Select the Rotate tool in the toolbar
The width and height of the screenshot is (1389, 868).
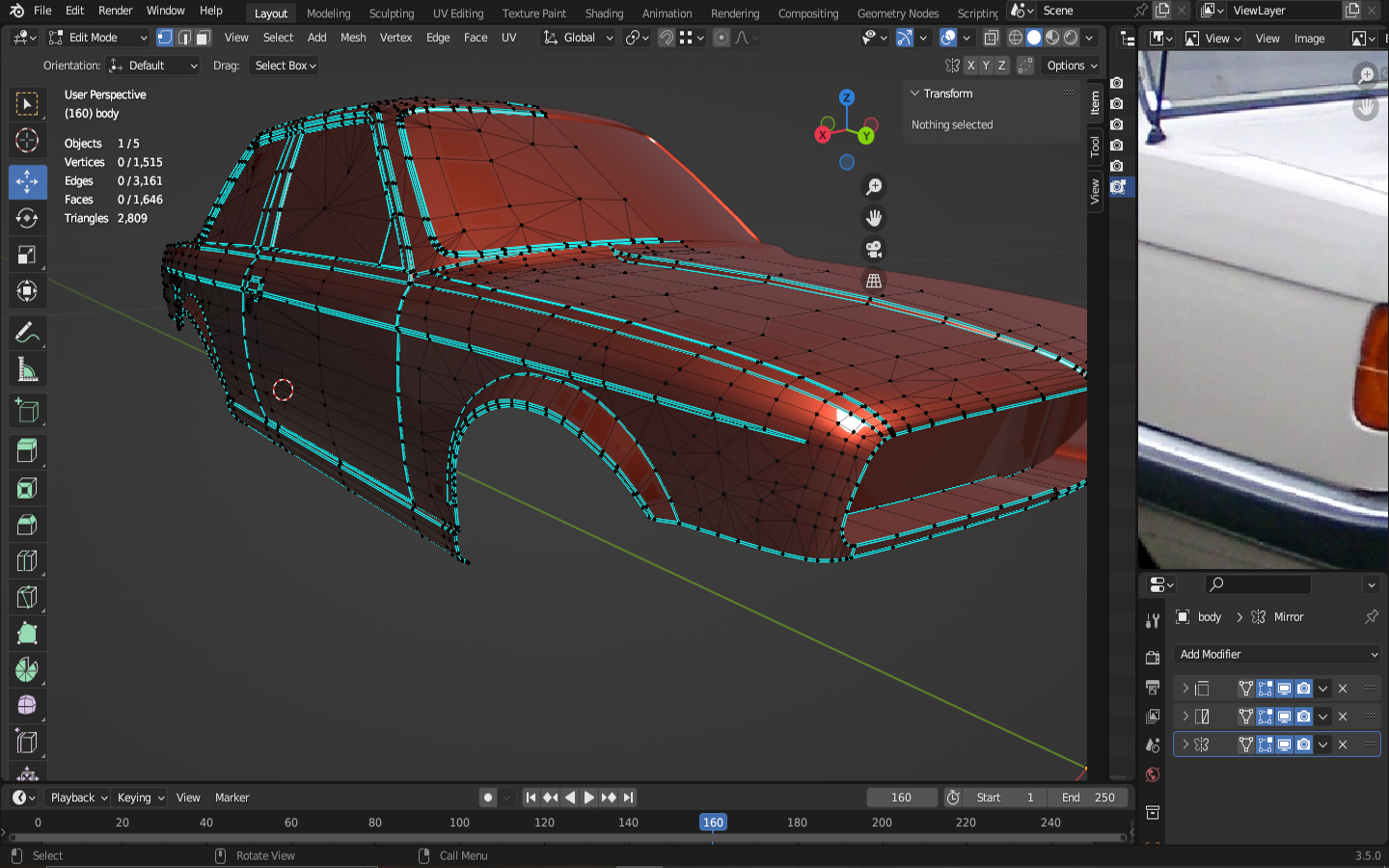coord(27,218)
